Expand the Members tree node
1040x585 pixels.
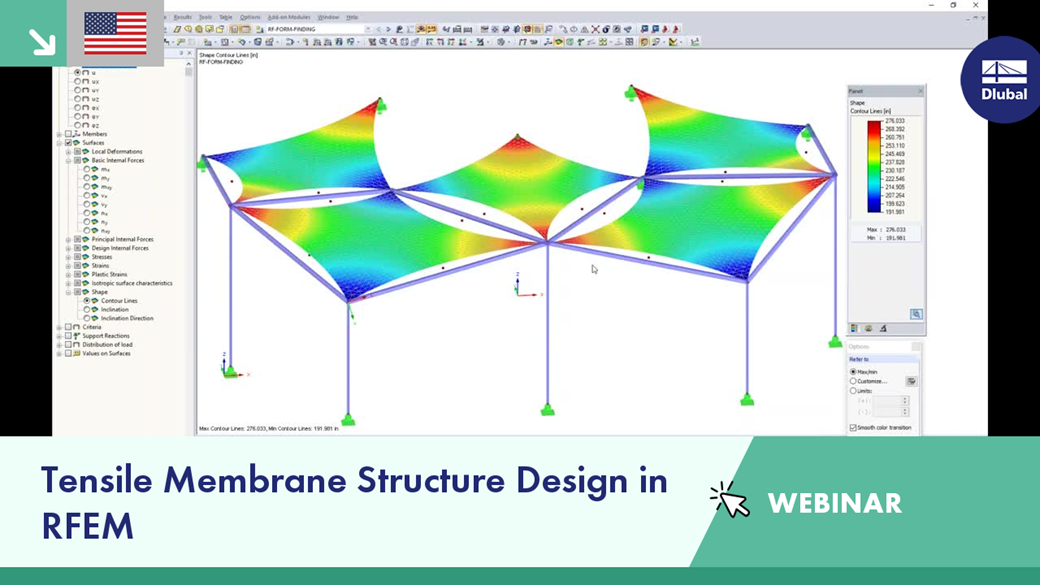[x=59, y=134]
